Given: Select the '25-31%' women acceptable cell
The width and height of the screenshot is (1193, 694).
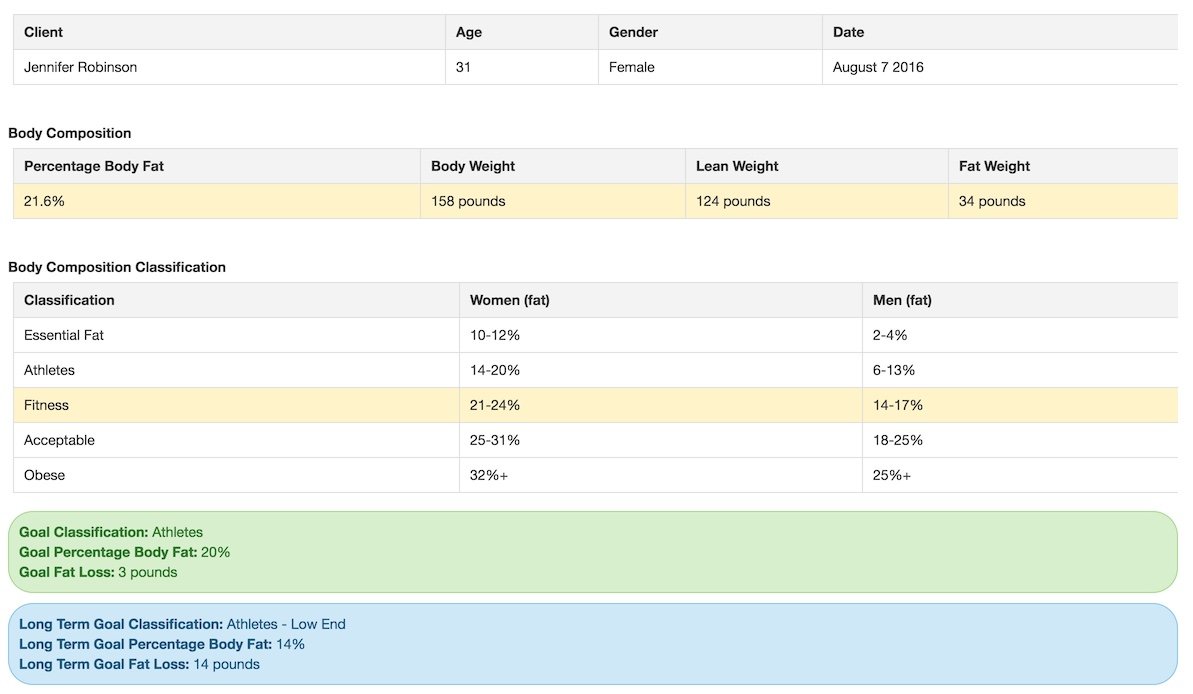Looking at the screenshot, I should click(660, 440).
